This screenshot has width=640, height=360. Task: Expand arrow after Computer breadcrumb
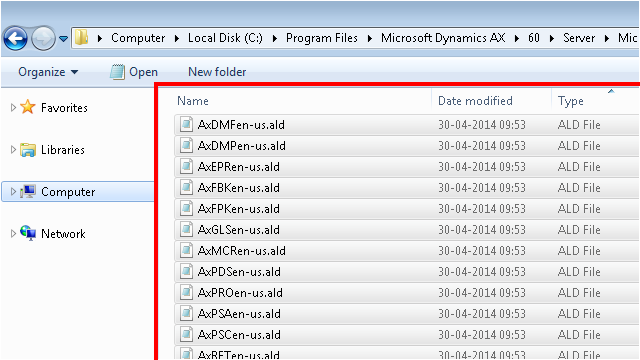[177, 38]
